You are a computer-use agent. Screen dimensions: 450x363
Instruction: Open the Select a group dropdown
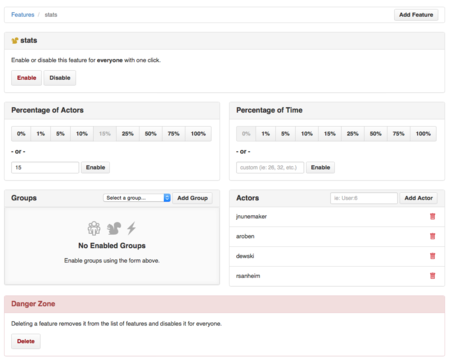pos(137,198)
